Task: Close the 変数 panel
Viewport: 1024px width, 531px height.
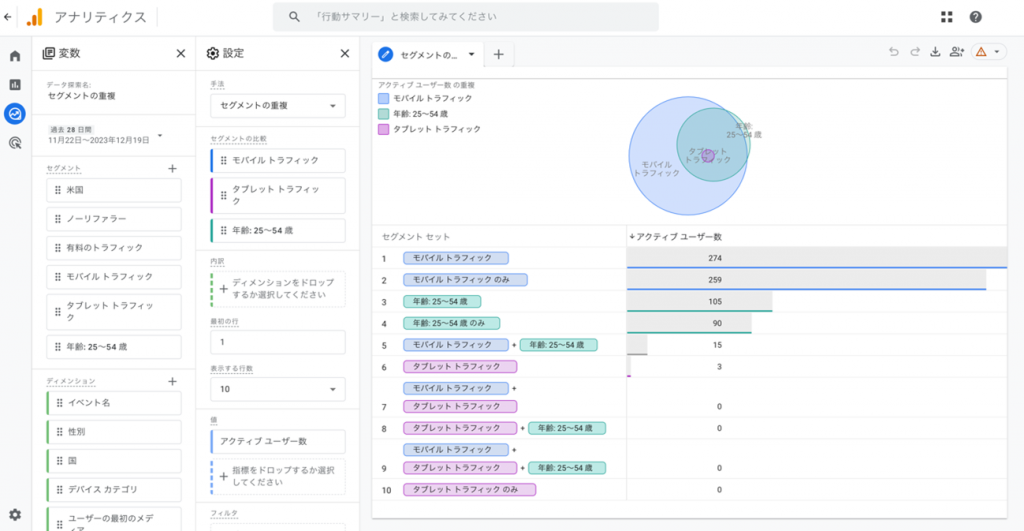Action: pos(181,54)
